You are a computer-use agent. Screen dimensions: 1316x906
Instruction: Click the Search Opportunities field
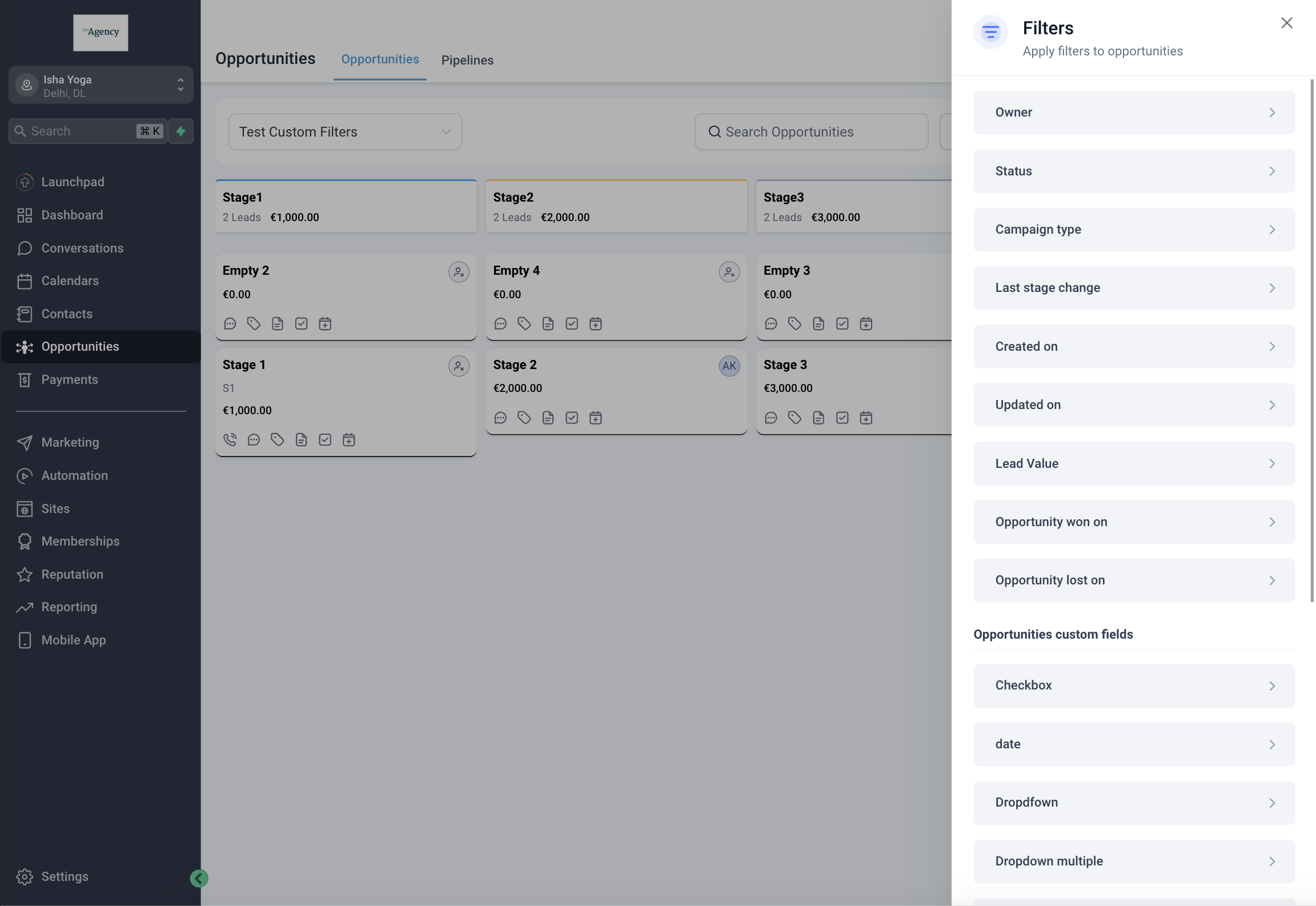pyautogui.click(x=811, y=132)
